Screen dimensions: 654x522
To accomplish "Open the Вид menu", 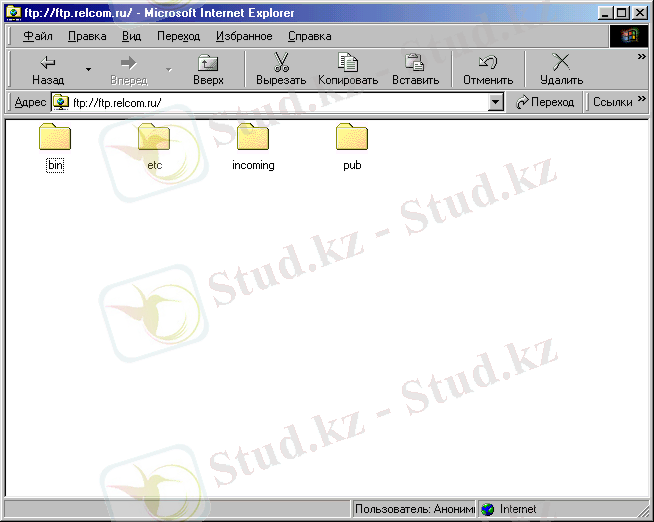I will tap(131, 36).
